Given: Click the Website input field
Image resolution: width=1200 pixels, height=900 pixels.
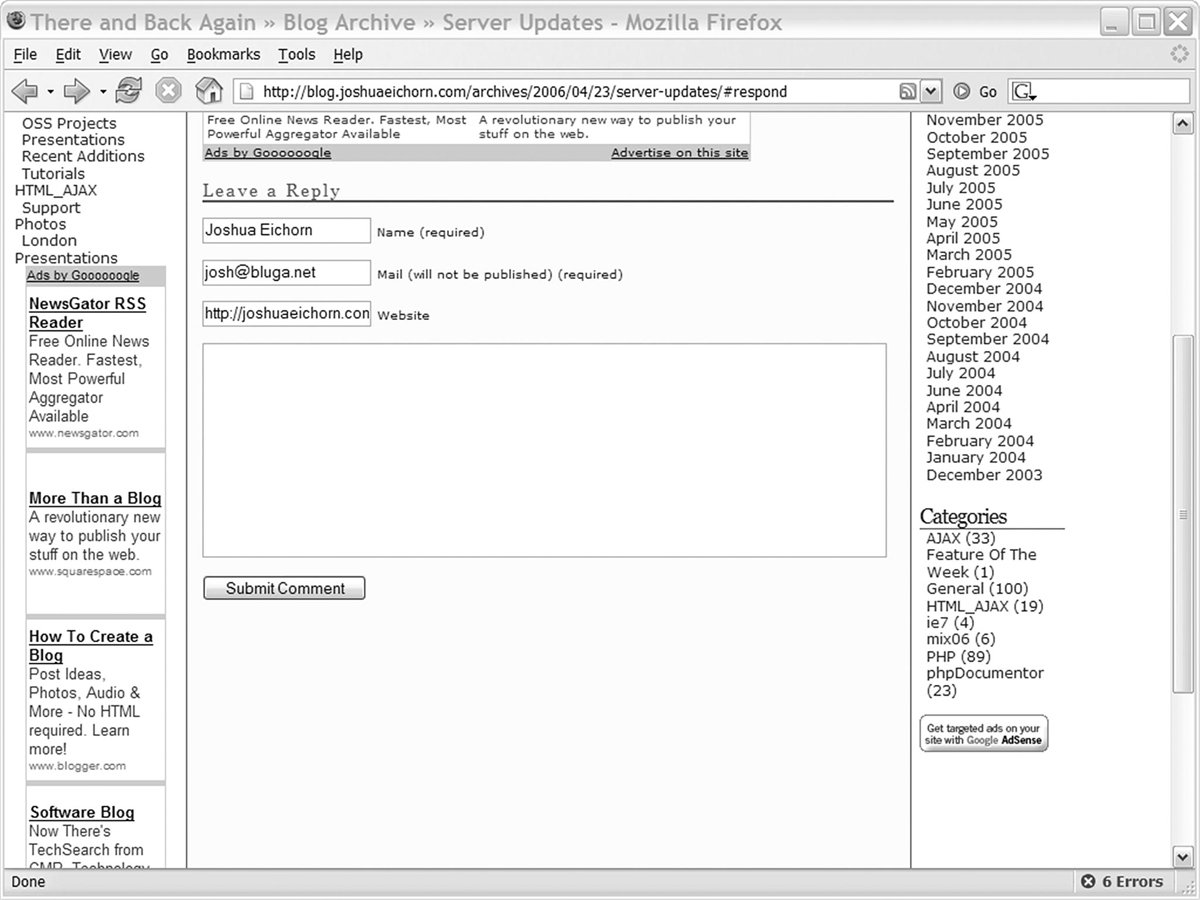Looking at the screenshot, I should [286, 313].
